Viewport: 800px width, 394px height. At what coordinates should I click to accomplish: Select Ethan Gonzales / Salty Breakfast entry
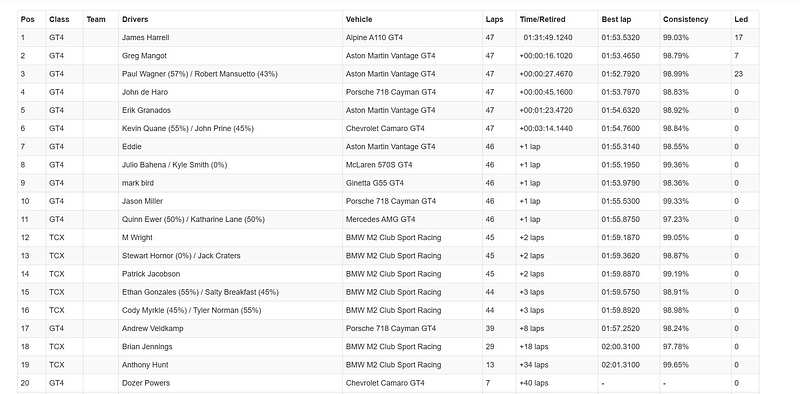200,292
